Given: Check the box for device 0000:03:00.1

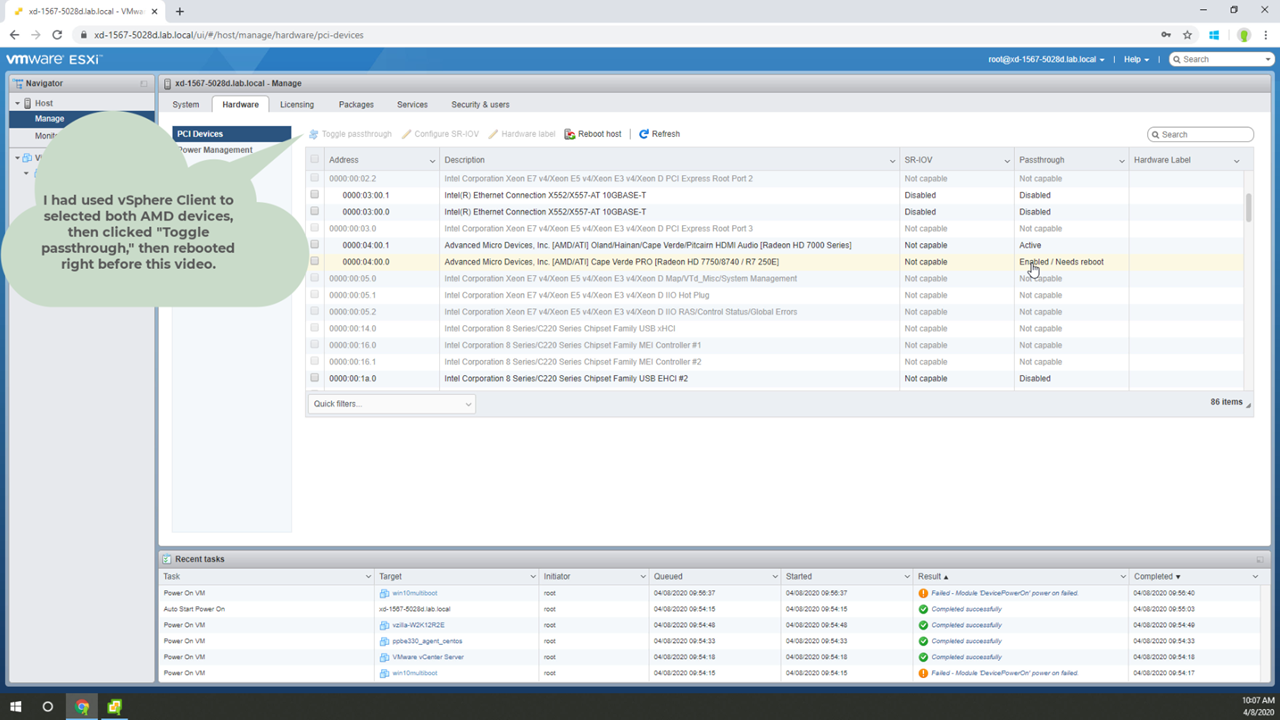Looking at the screenshot, I should 315,195.
